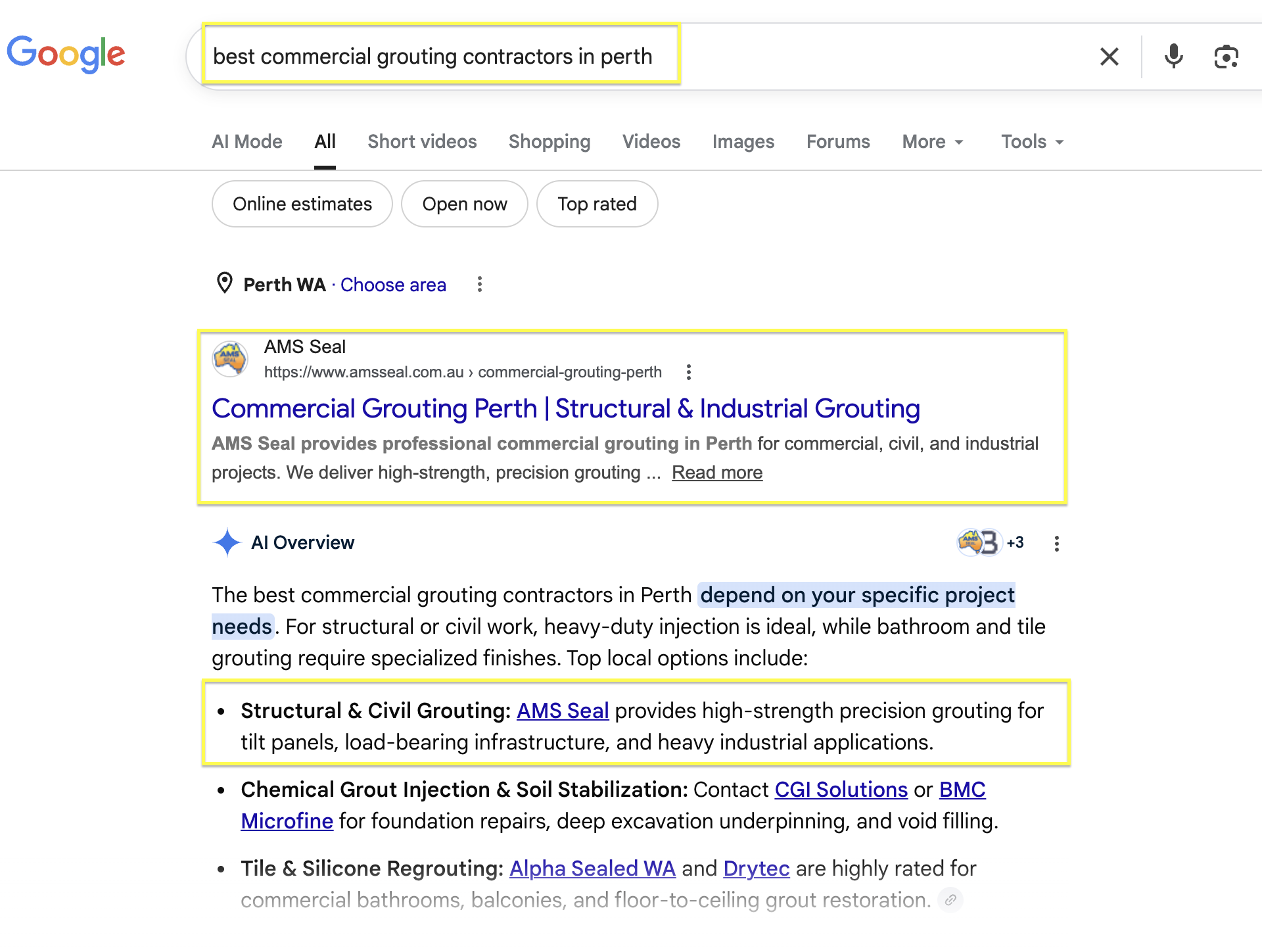This screenshot has height=952, width=1262.
Task: Clear the search query with X
Action: point(1110,57)
